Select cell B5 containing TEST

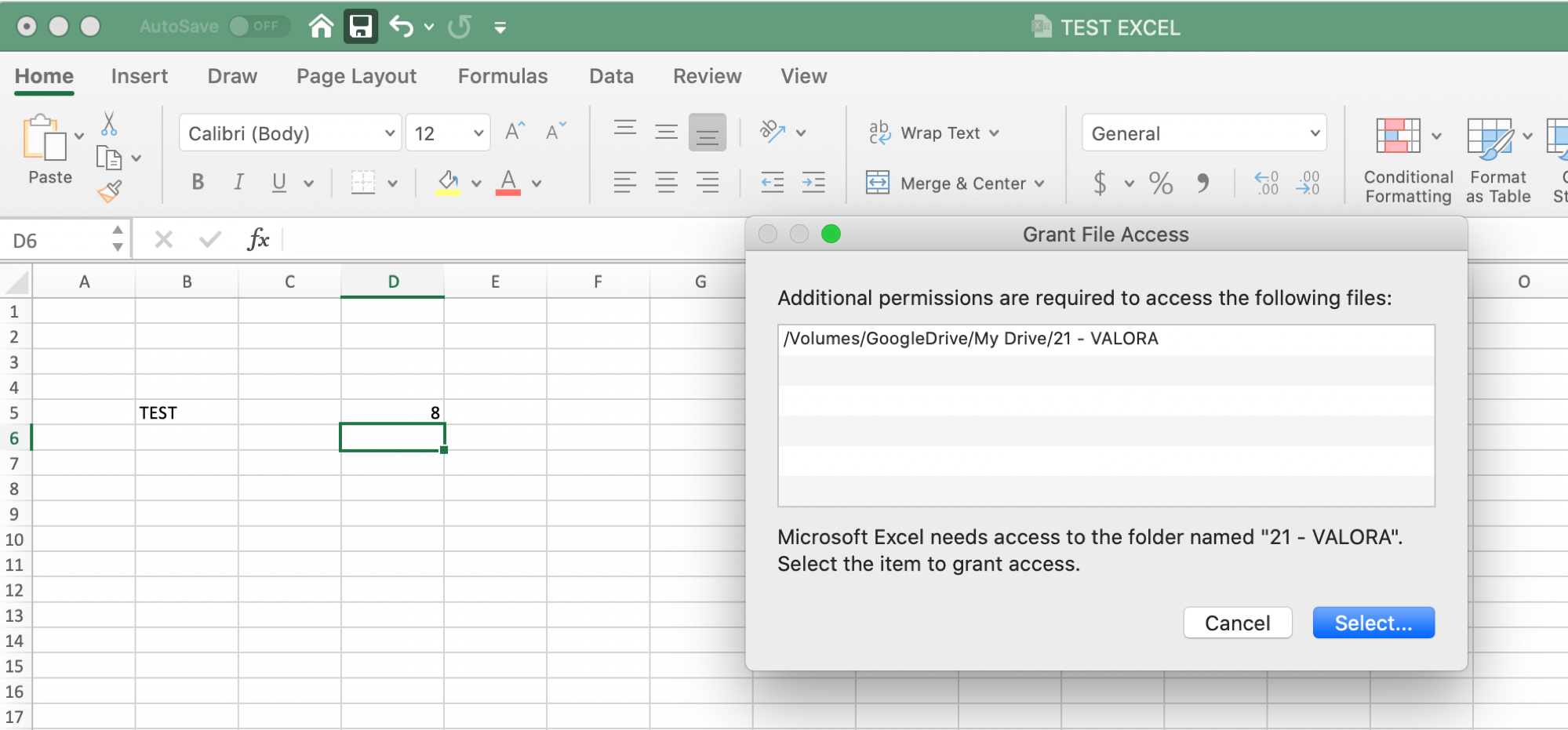[x=187, y=412]
